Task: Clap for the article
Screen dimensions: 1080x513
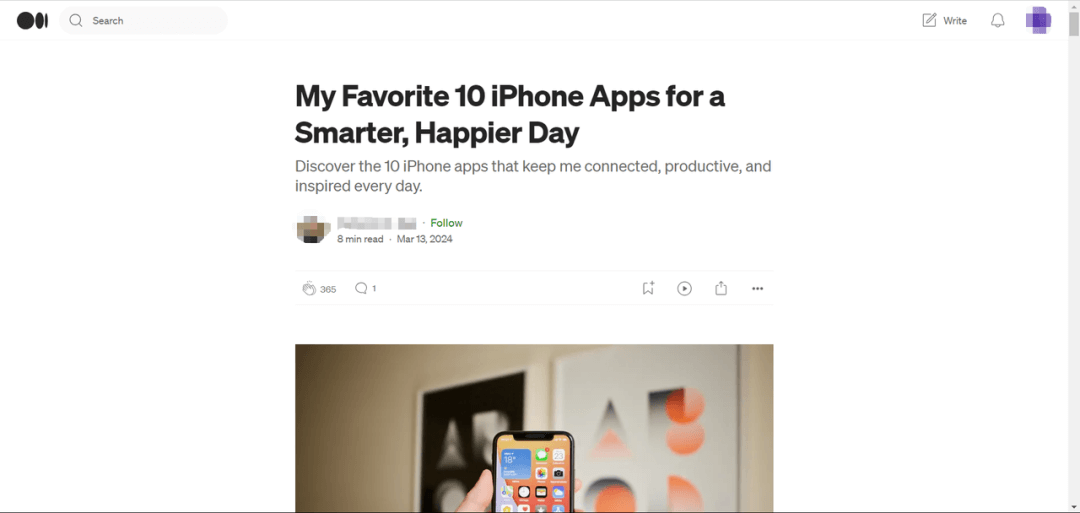Action: point(309,289)
